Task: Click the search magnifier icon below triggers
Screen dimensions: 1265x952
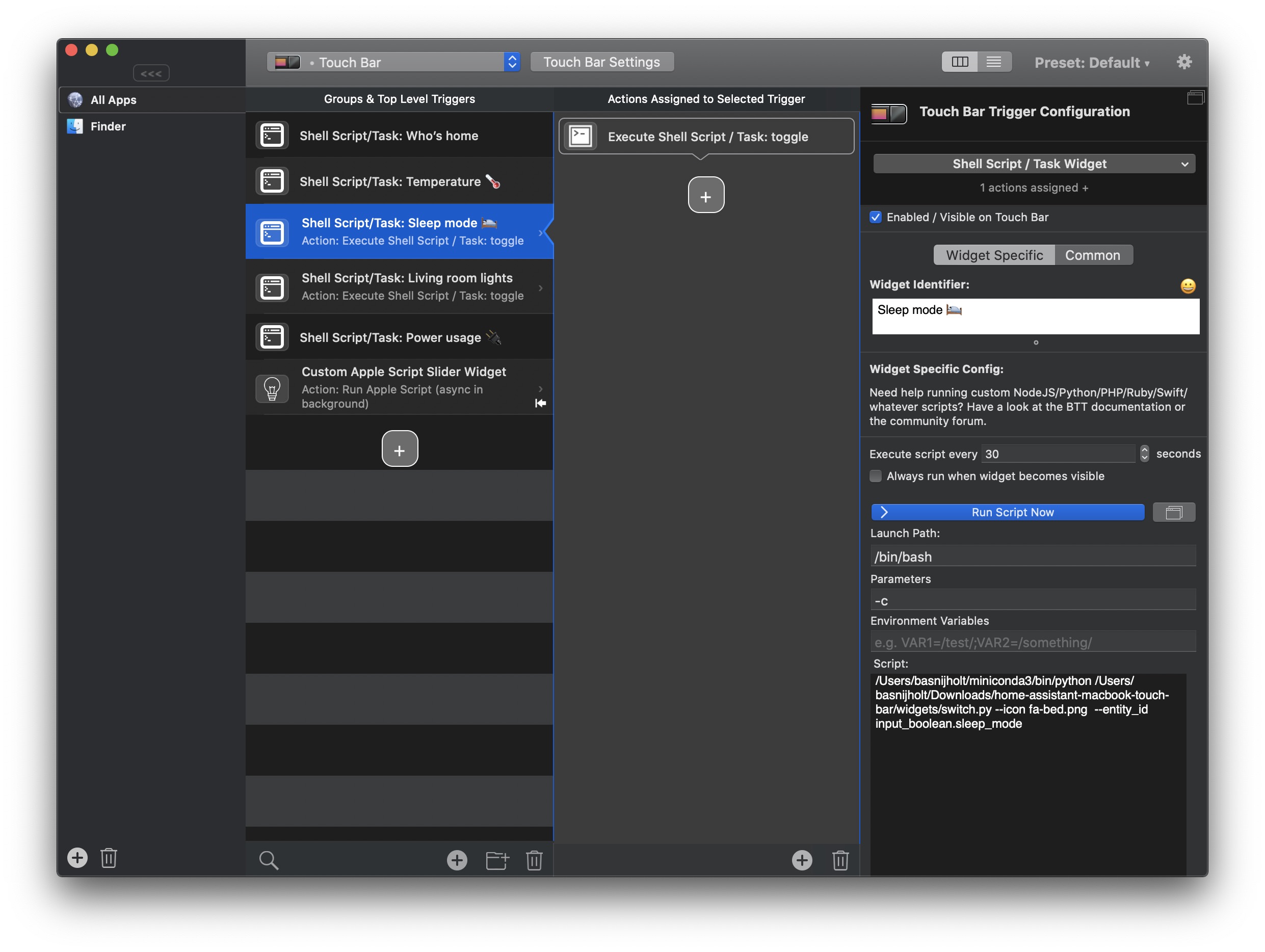Action: (x=268, y=859)
